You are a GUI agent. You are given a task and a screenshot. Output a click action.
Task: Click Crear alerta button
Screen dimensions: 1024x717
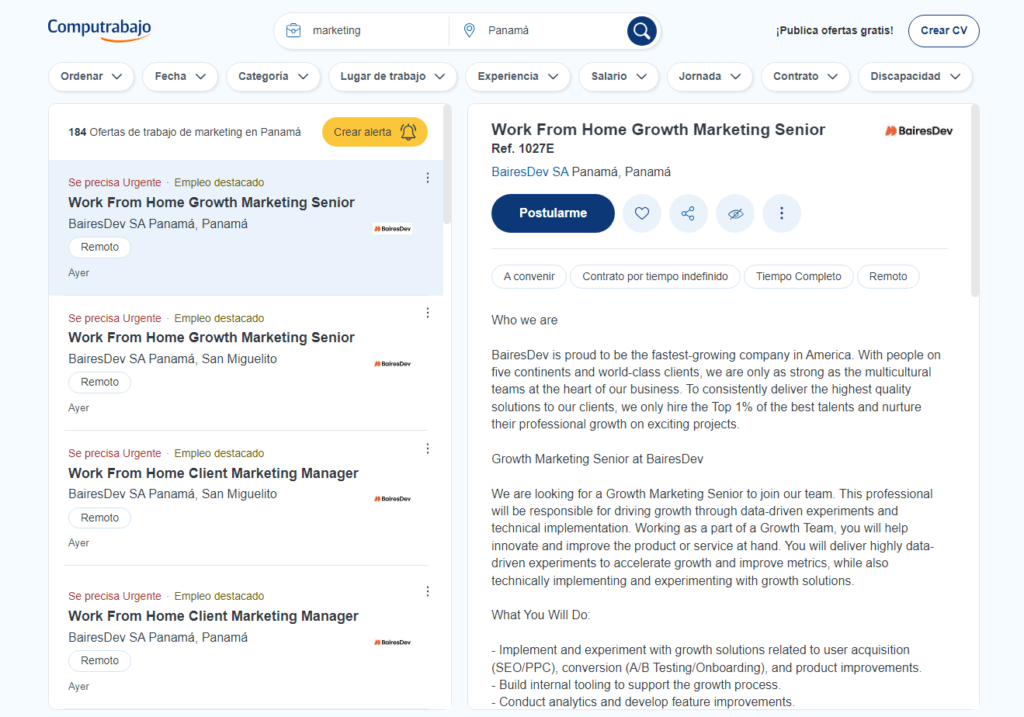click(x=375, y=132)
